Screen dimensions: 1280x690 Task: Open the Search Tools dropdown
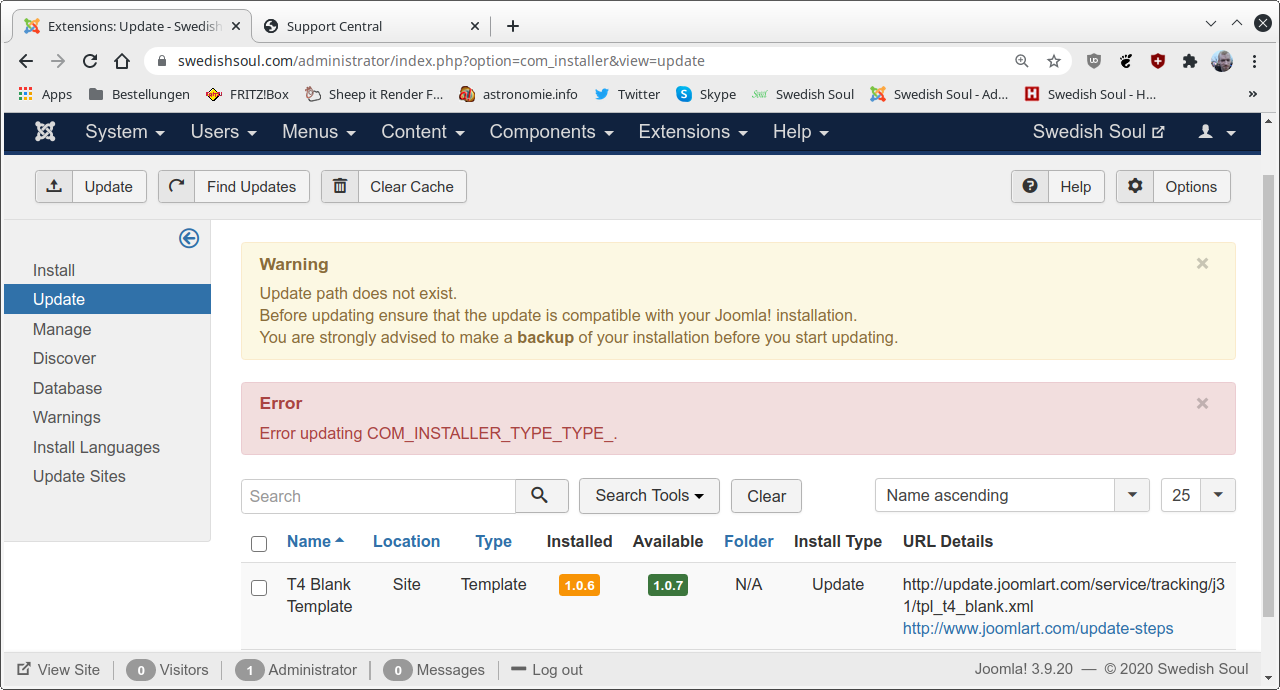click(x=649, y=496)
